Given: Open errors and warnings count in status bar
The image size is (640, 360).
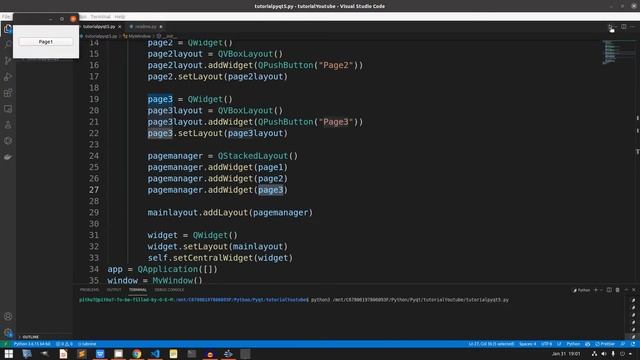Looking at the screenshot, I should (x=64, y=344).
